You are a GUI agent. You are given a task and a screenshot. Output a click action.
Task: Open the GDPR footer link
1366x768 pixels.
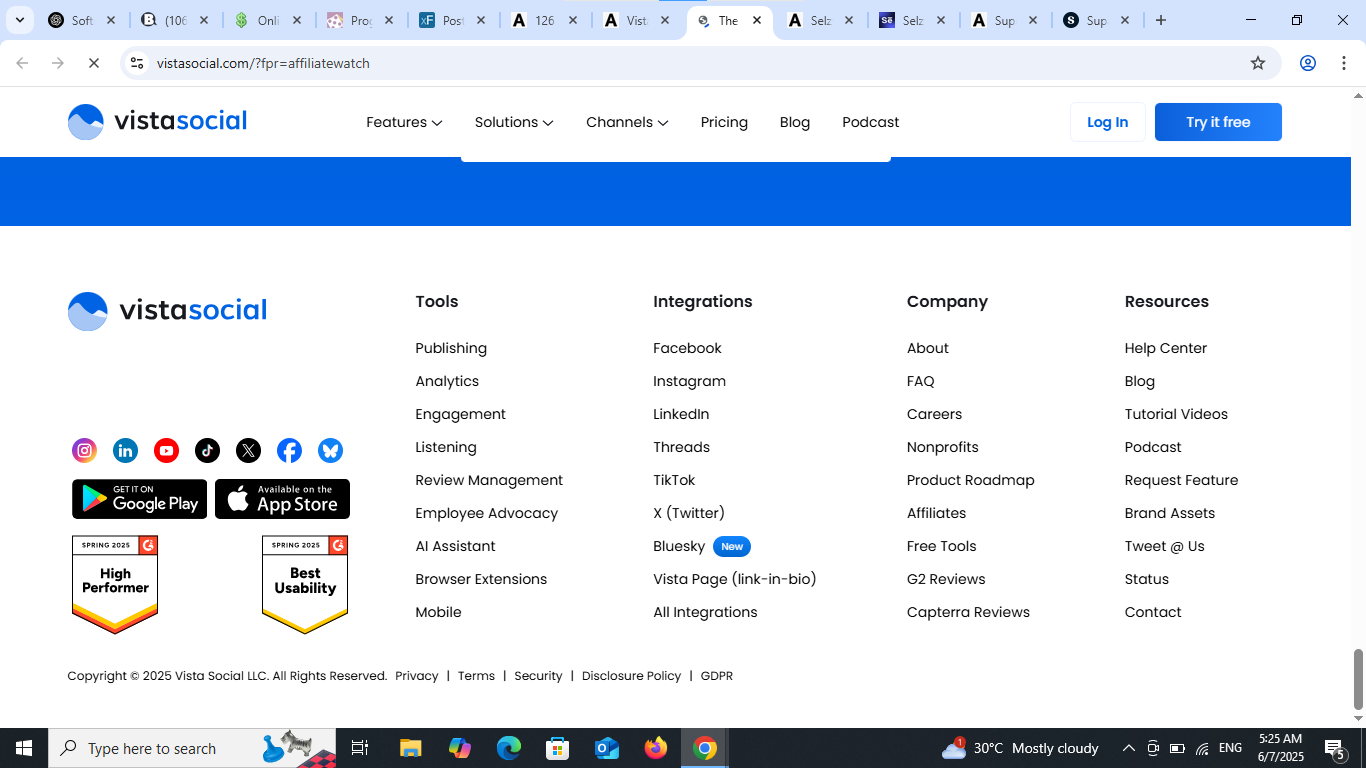click(x=717, y=676)
